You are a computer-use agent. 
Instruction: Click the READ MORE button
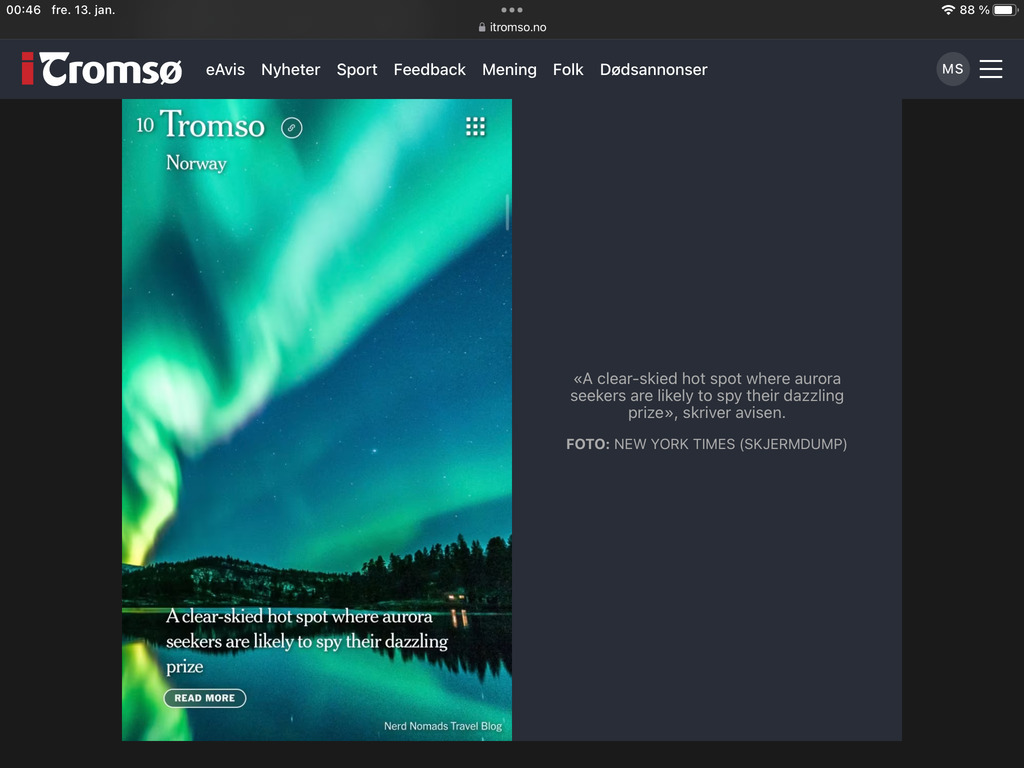coord(204,697)
